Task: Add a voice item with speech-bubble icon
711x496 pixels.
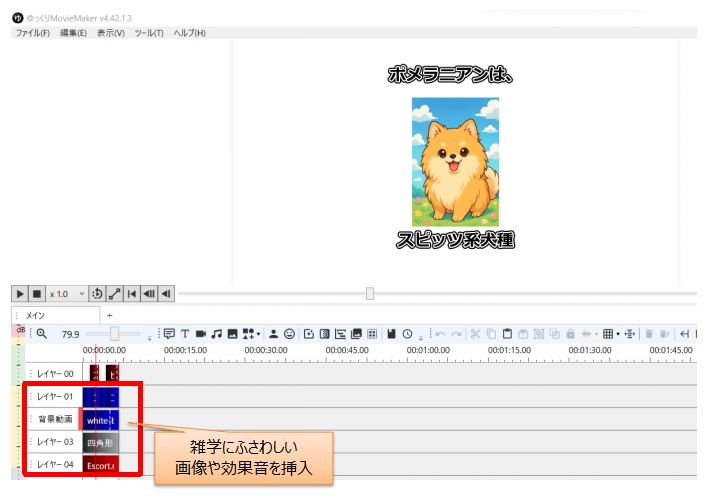Action: point(169,334)
